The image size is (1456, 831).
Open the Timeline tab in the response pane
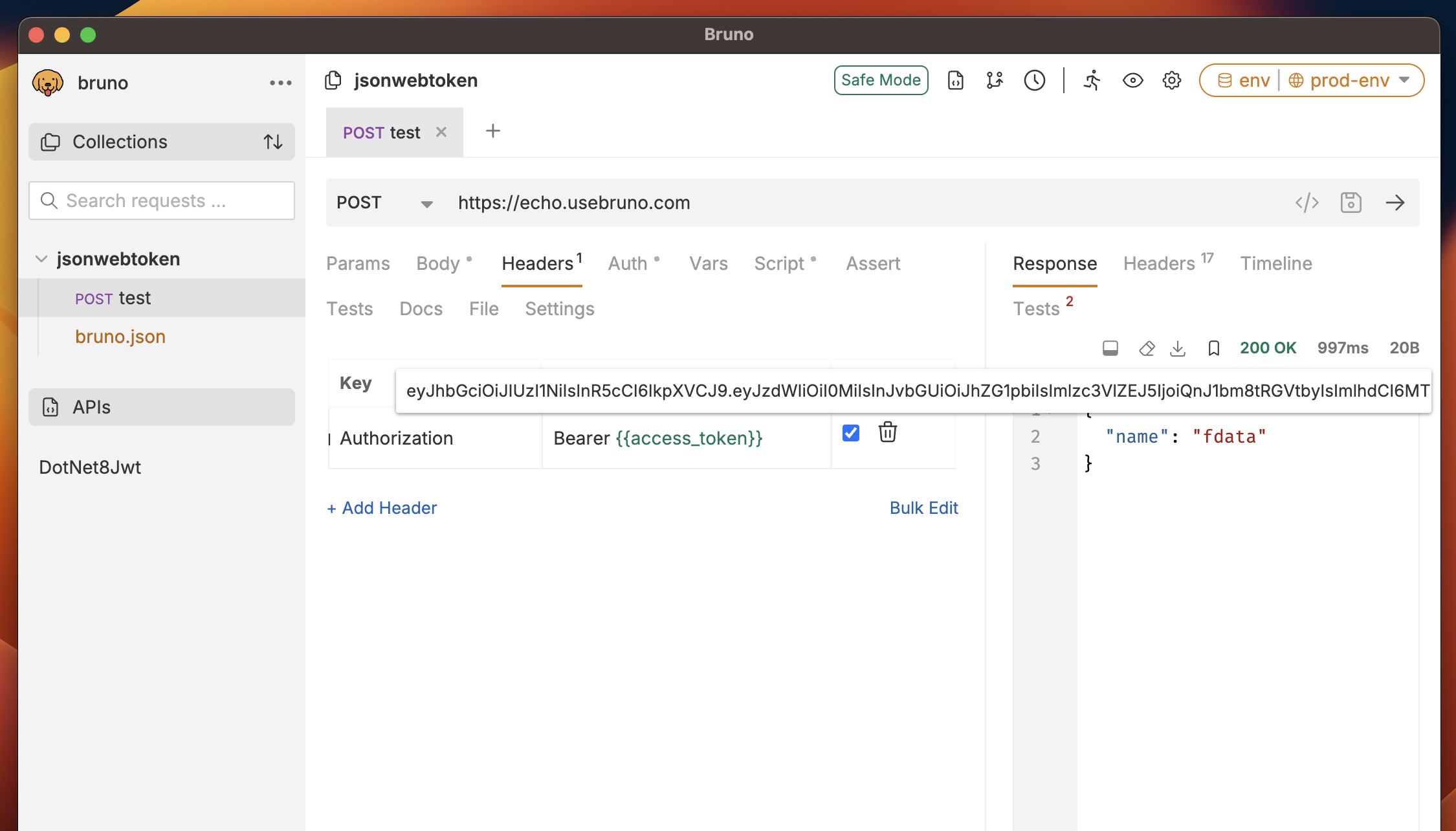point(1275,263)
